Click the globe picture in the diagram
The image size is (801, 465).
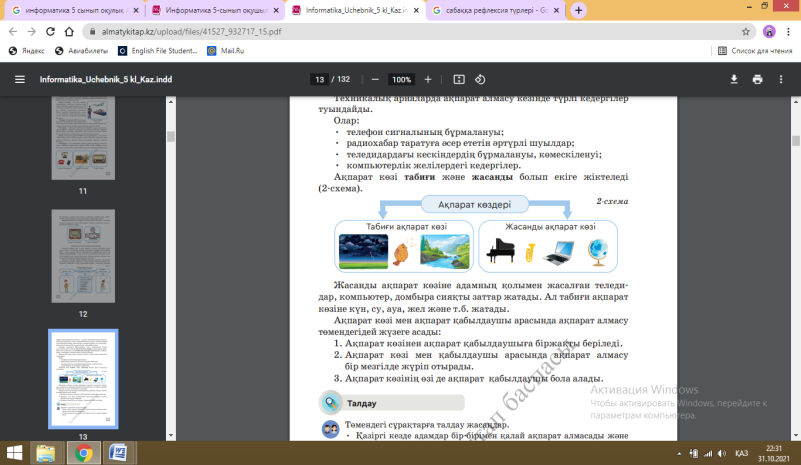pos(597,252)
